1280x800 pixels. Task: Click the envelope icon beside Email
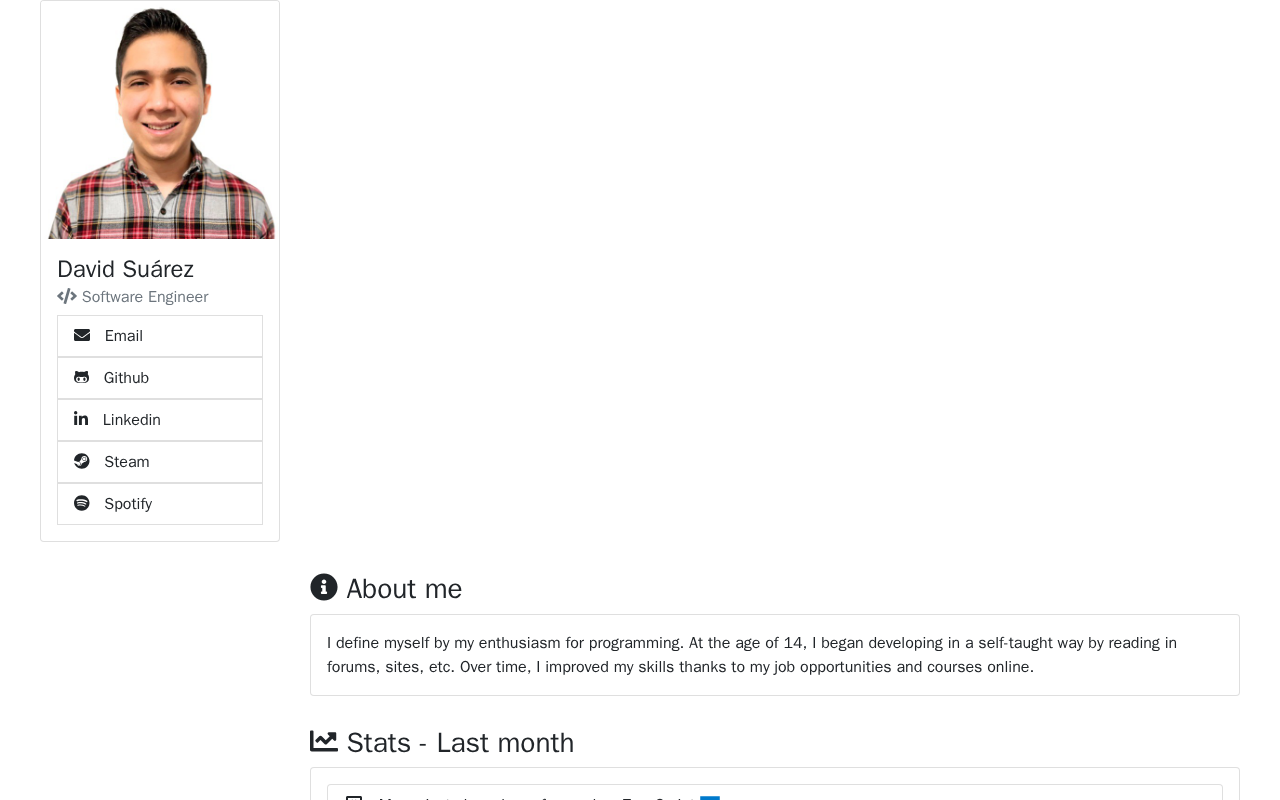[x=82, y=336]
